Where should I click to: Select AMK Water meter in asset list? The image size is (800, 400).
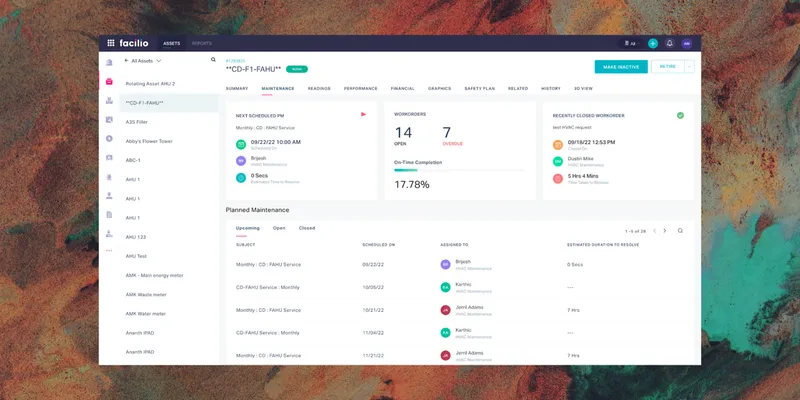(x=146, y=313)
